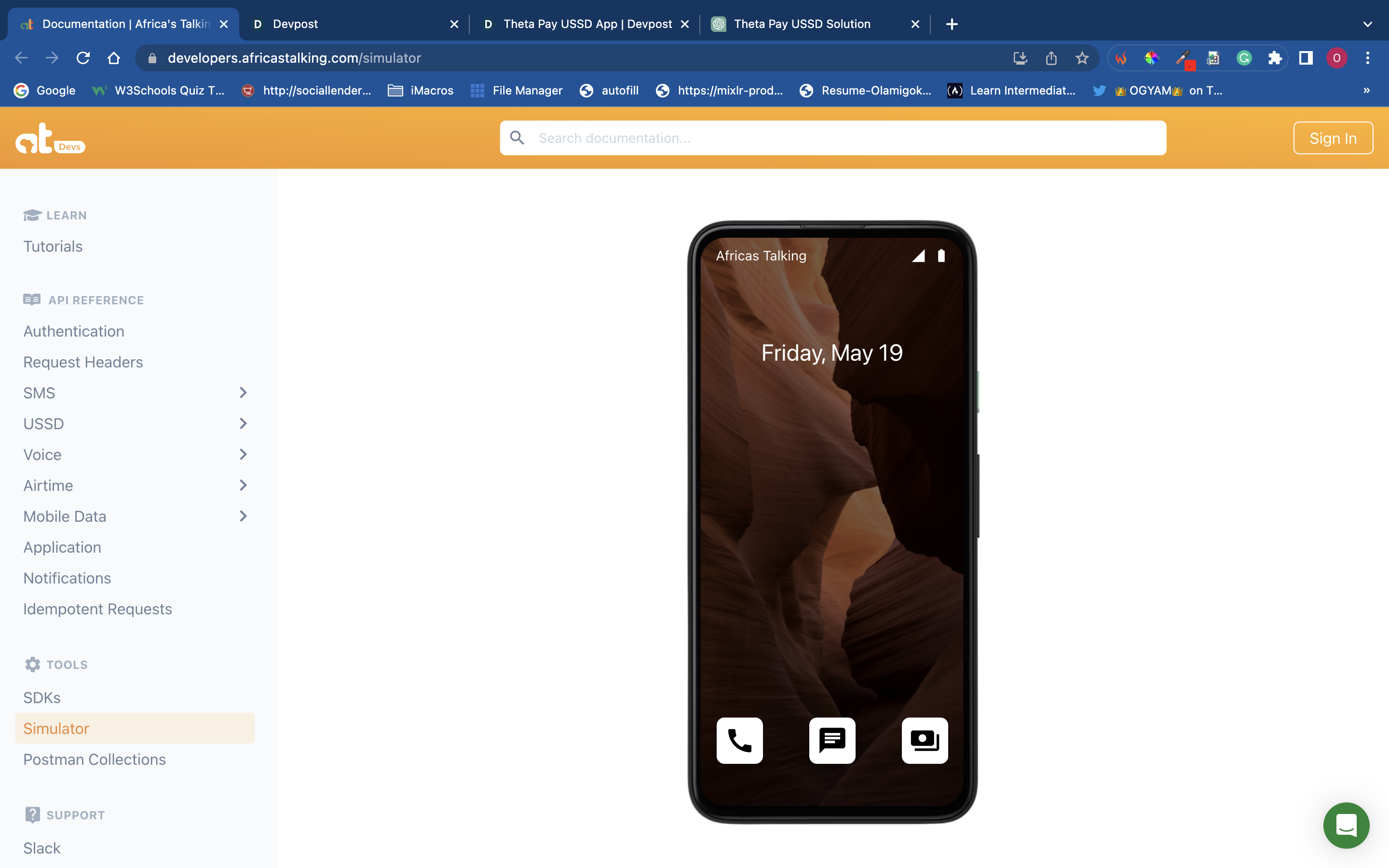Open the green chat support widget
The width and height of the screenshot is (1389, 868).
[x=1346, y=825]
